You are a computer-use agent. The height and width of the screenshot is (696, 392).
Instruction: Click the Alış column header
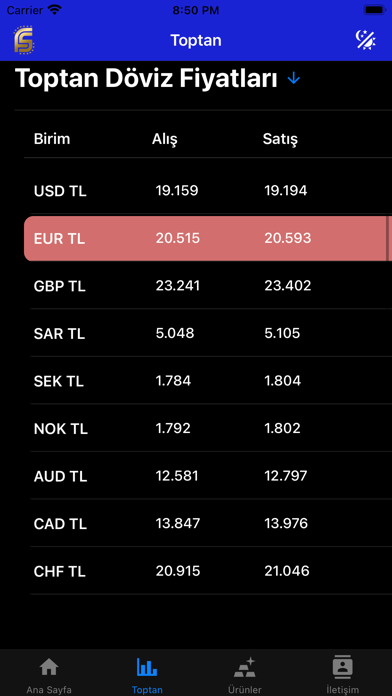164,139
